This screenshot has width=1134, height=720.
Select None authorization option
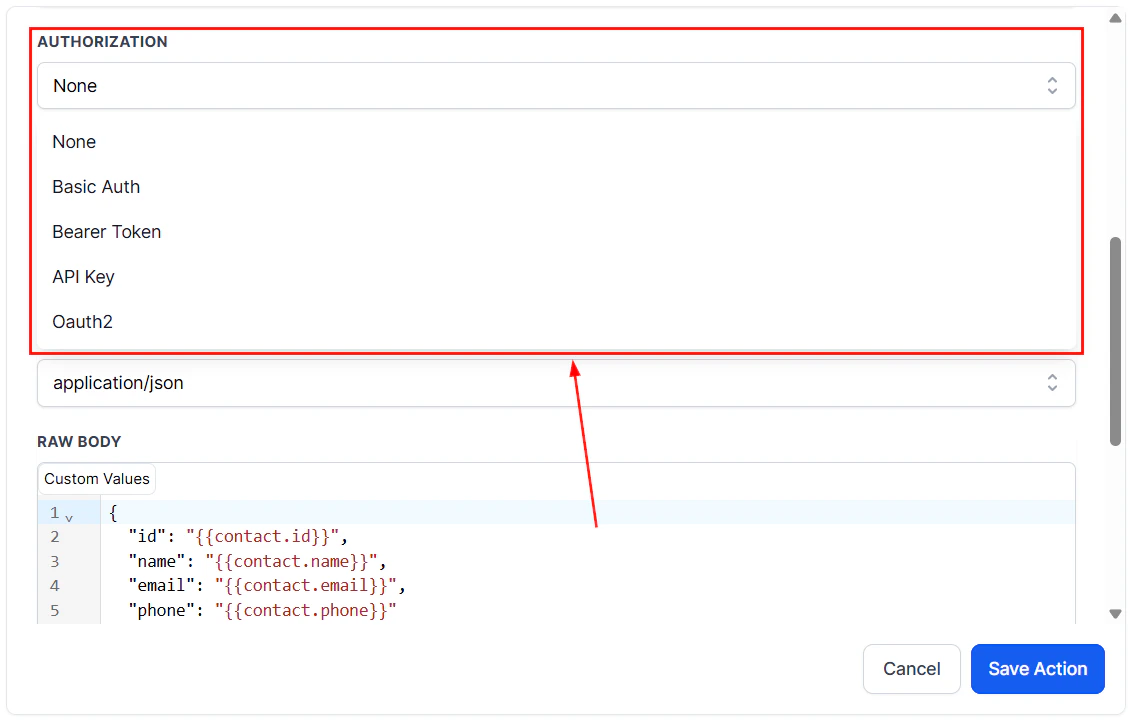(74, 142)
